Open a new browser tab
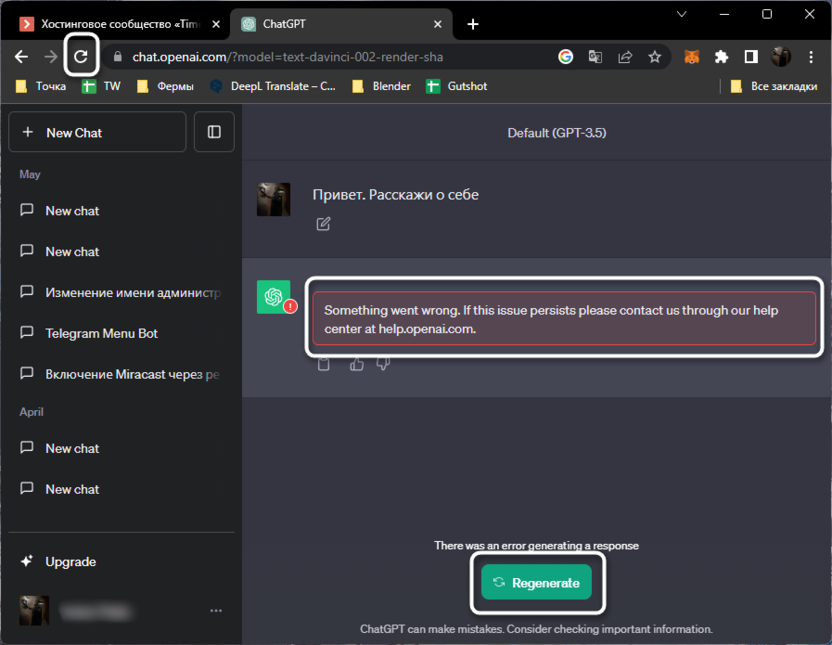Screen dimensions: 832x645 [473, 24]
